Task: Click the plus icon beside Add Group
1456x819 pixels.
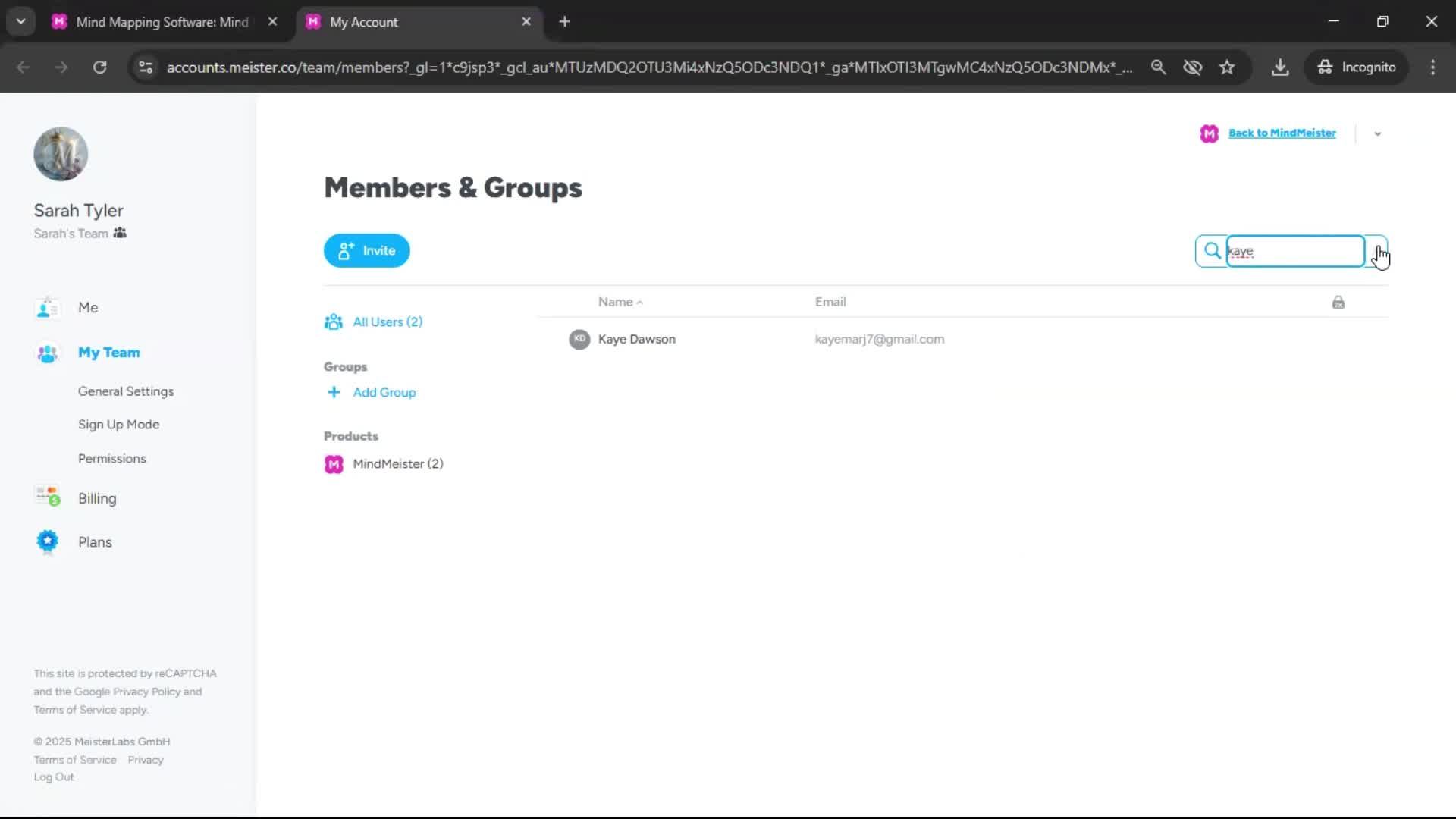Action: pyautogui.click(x=334, y=392)
